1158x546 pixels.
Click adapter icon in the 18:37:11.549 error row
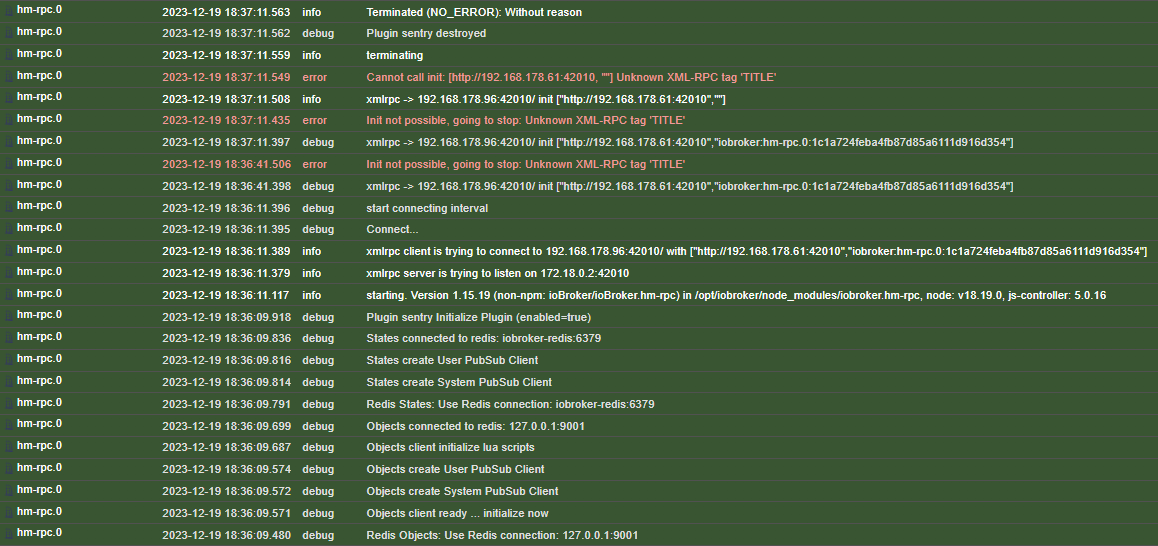click(x=10, y=76)
